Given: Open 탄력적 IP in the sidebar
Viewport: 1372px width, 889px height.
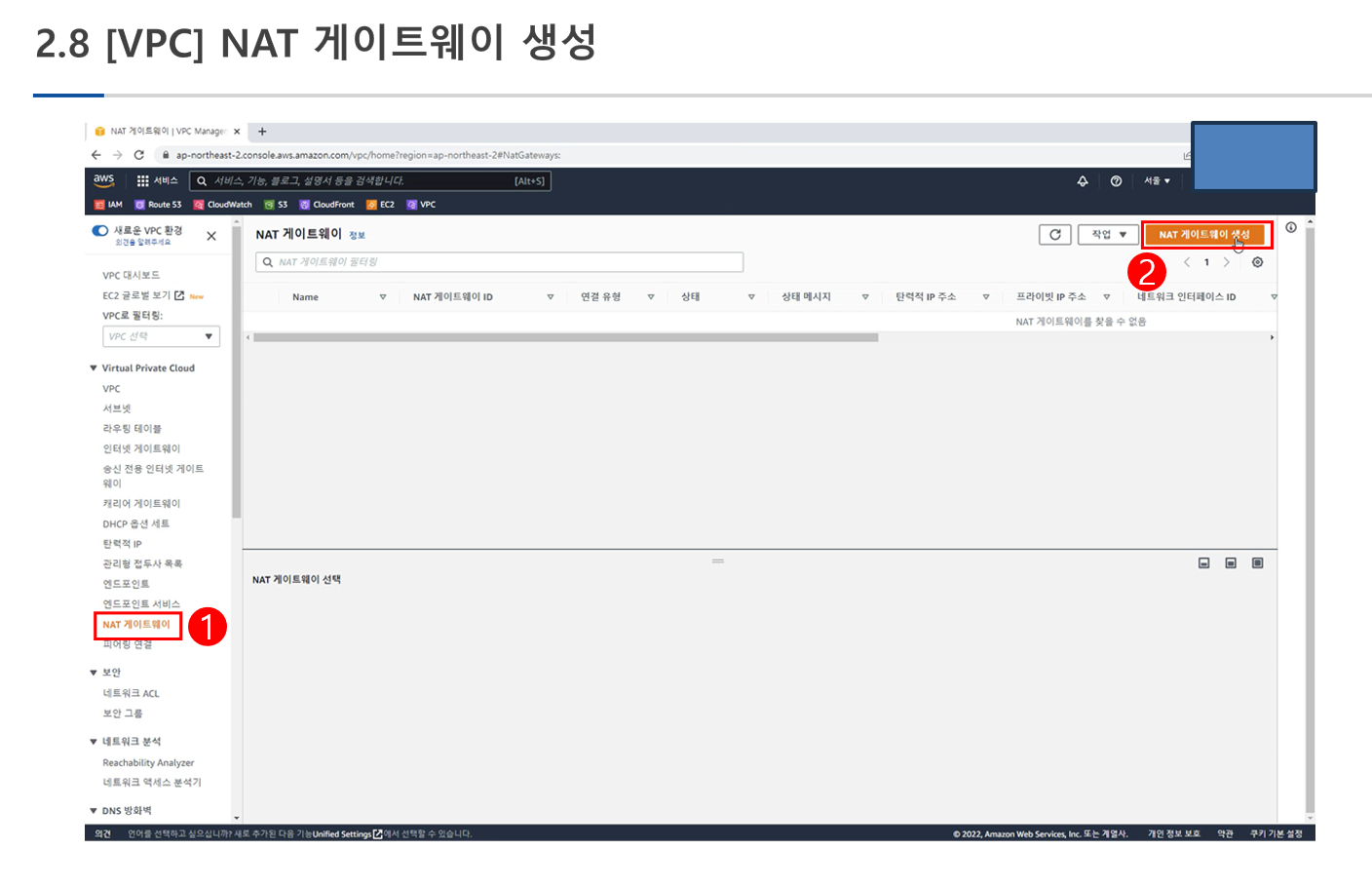Looking at the screenshot, I should (x=123, y=544).
